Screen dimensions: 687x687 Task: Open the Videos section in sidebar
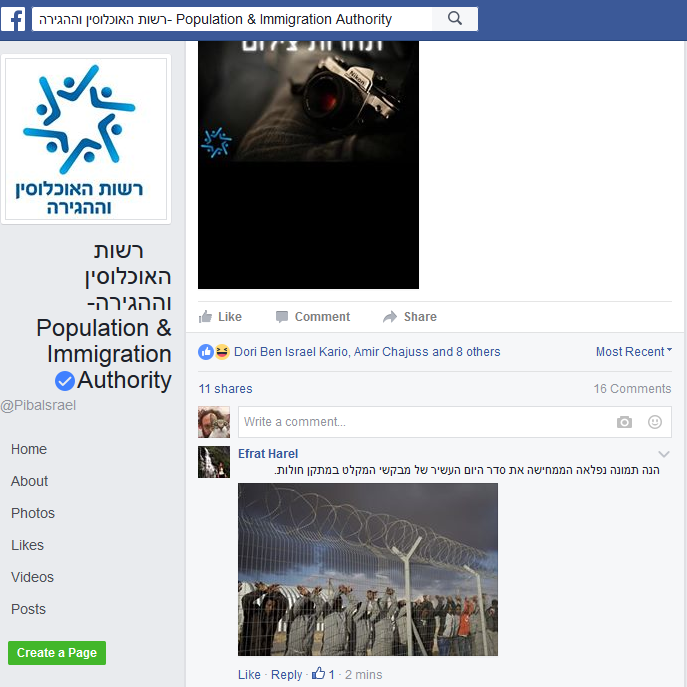coord(32,577)
